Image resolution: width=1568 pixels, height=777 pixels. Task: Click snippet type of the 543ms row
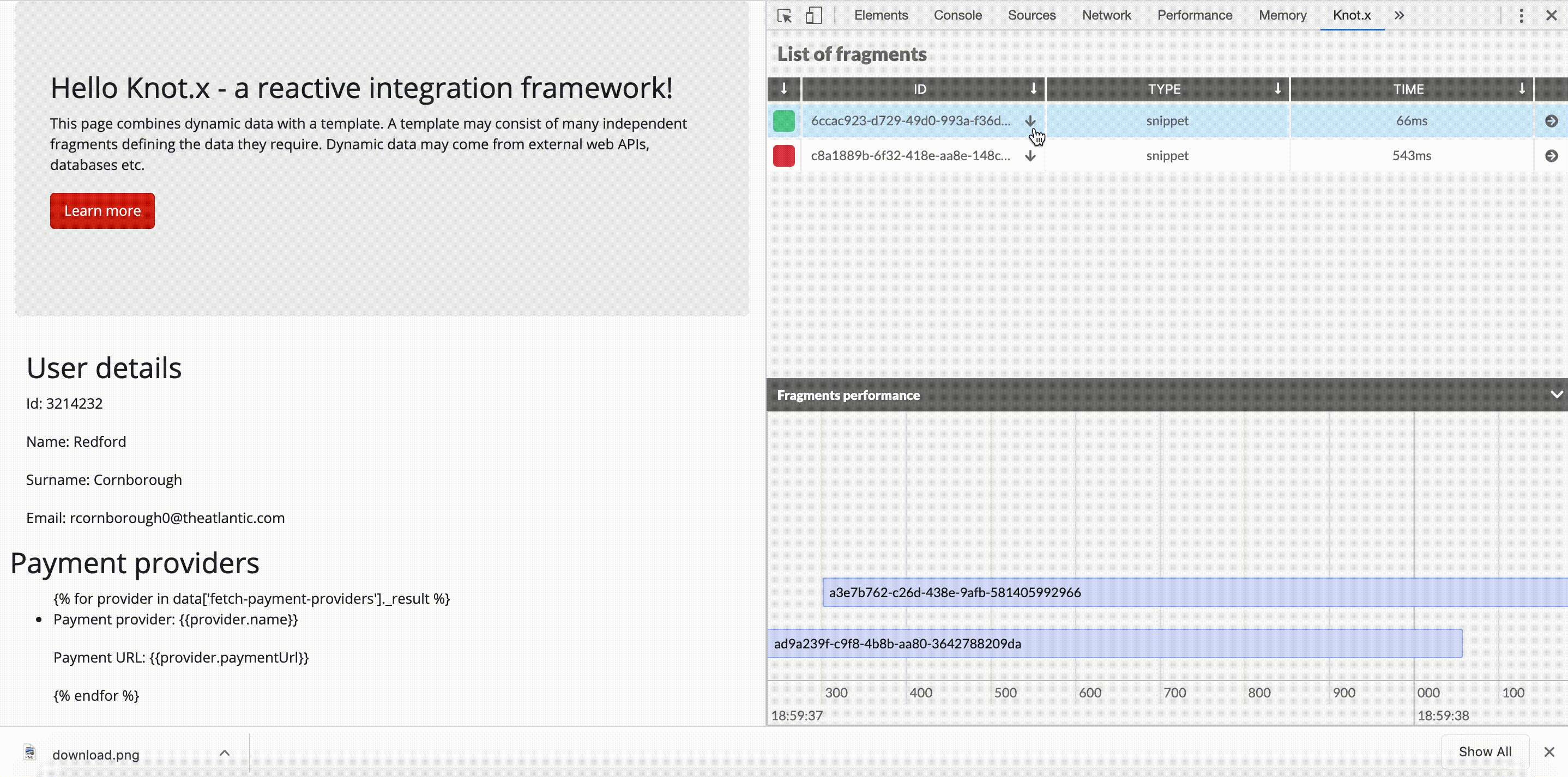1167,155
